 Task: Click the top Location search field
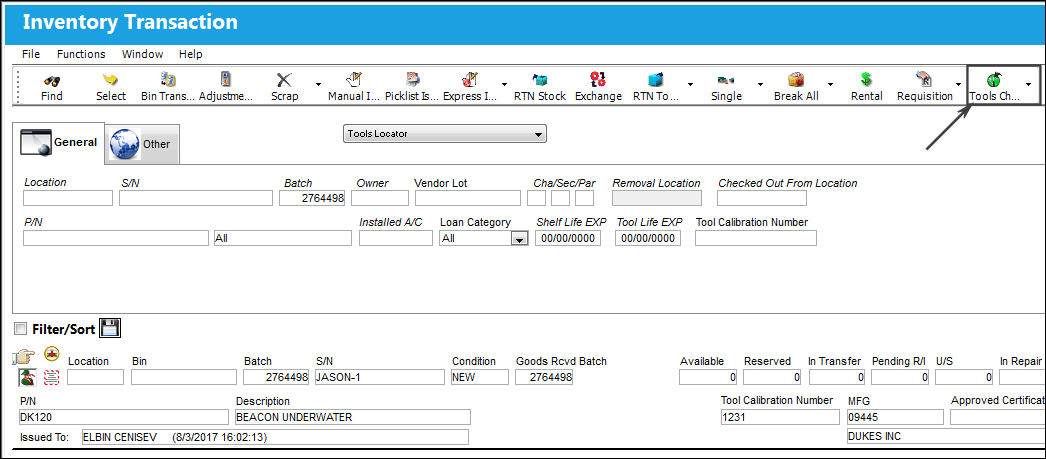click(x=68, y=198)
